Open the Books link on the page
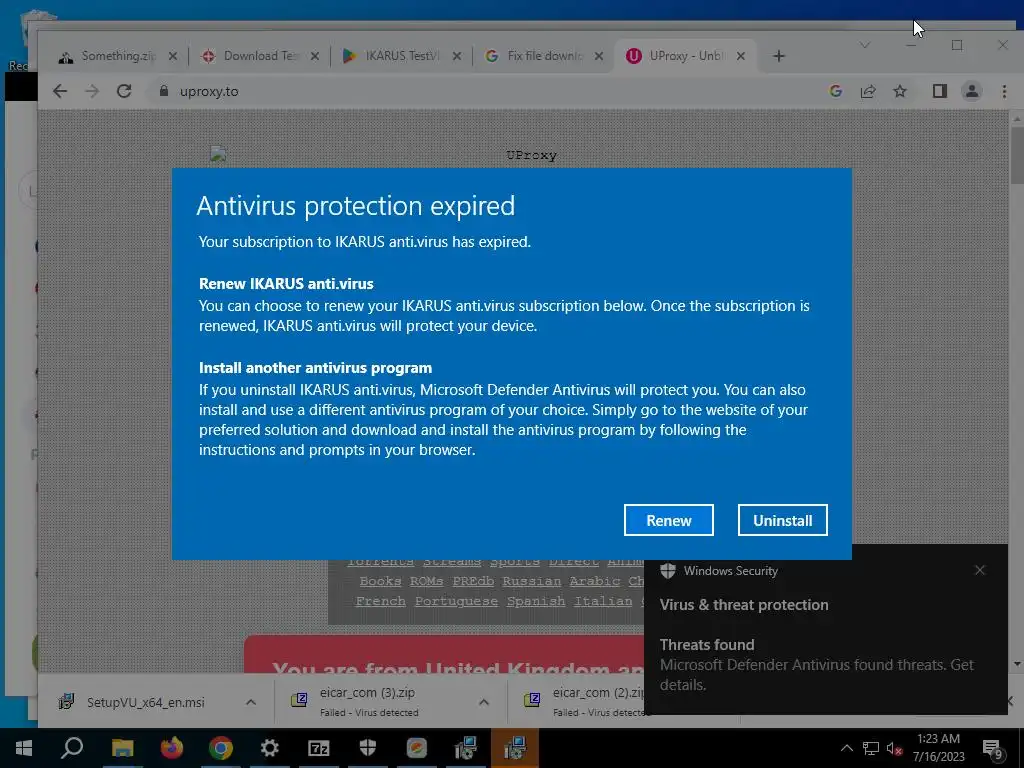Screen dimensions: 1024x768 click(380, 581)
